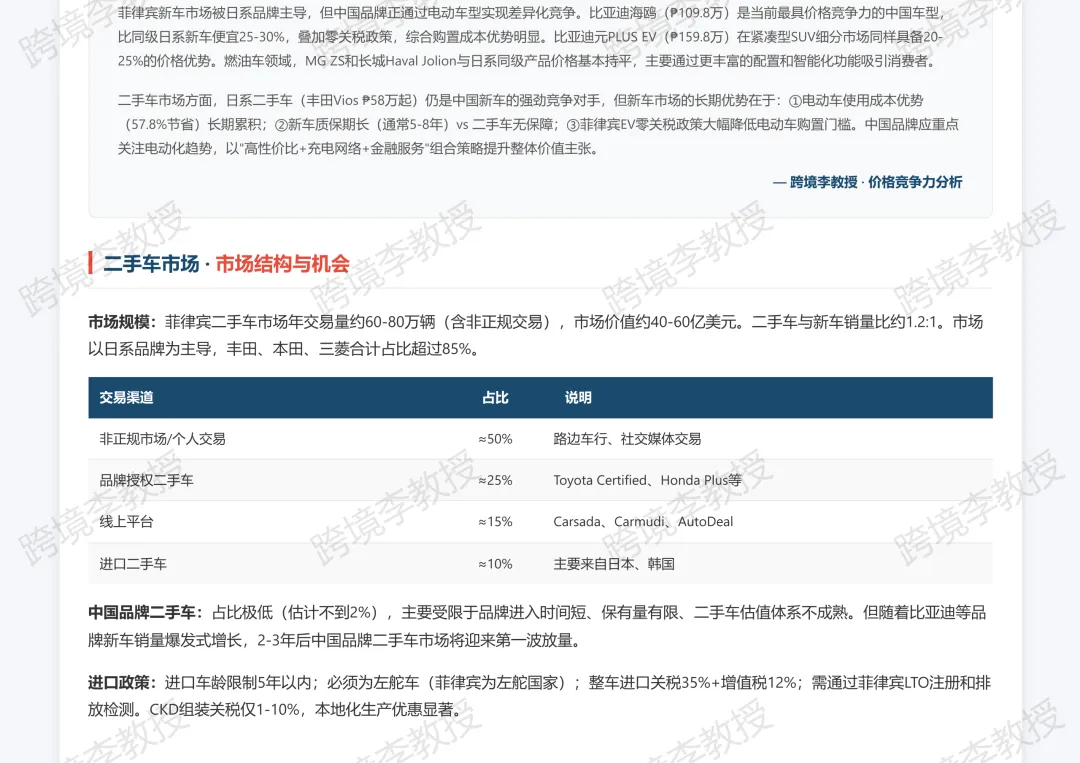The image size is (1080, 763).
Task: Click the bold '市场规模:' label
Action: 123,322
